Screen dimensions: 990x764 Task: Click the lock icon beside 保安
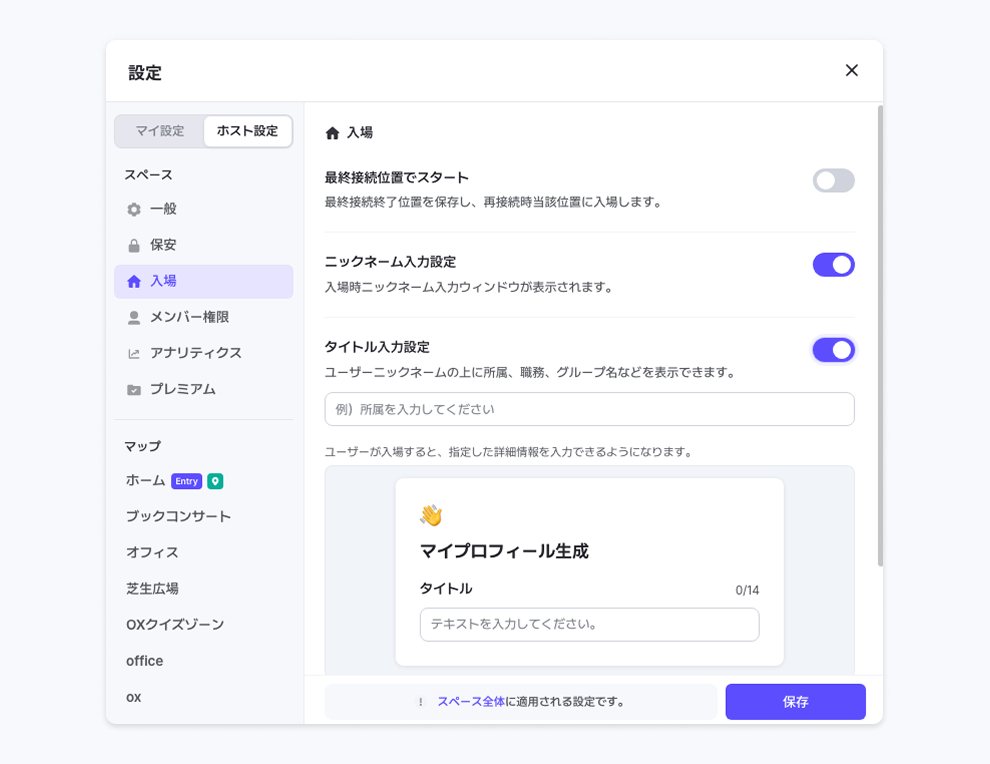click(134, 246)
